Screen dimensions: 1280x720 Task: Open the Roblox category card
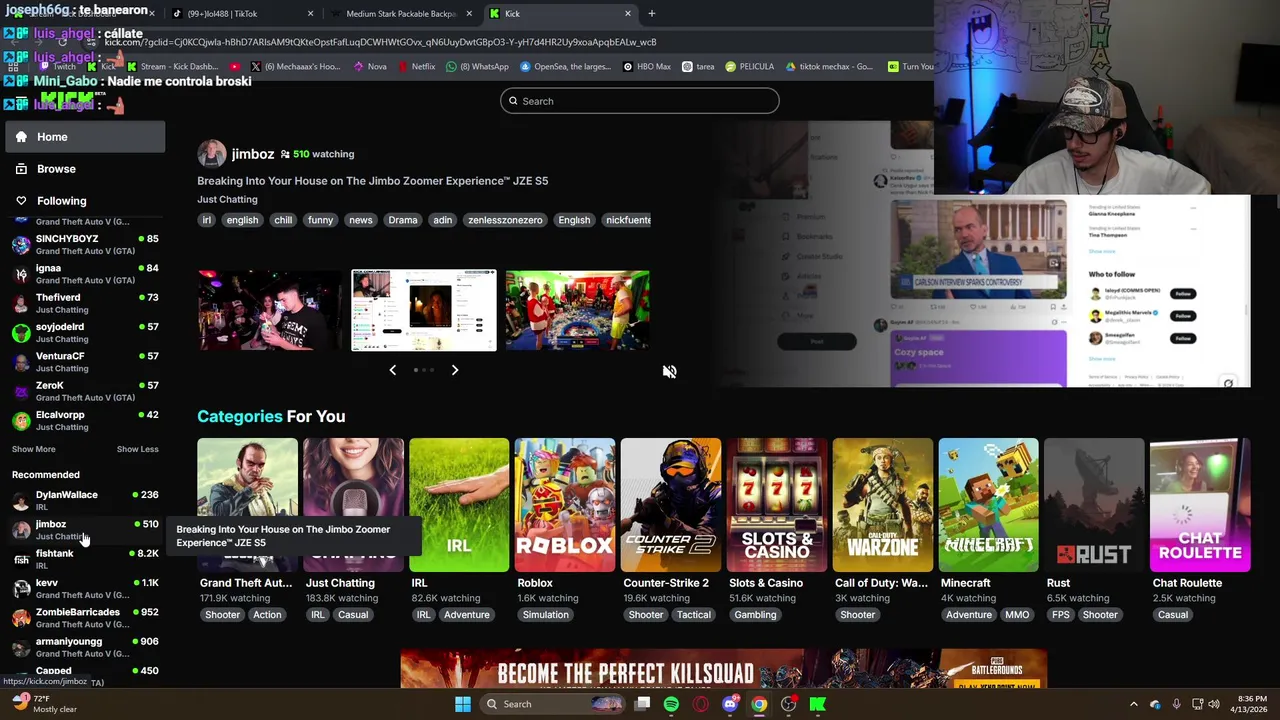(565, 505)
